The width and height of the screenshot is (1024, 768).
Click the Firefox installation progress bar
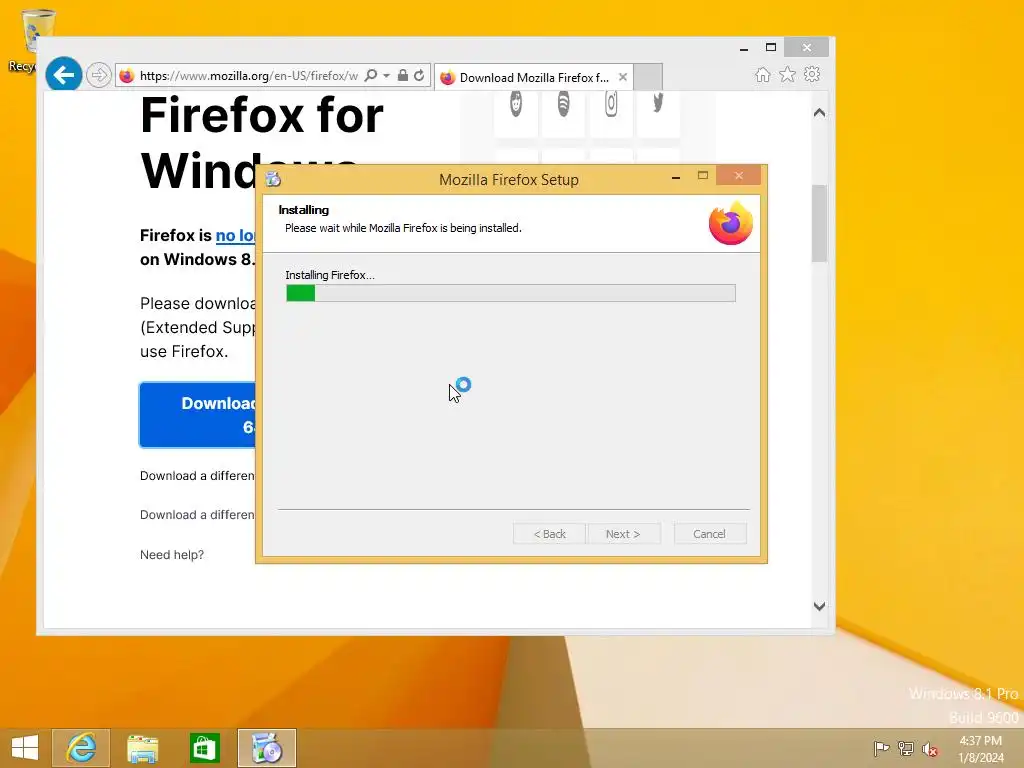[x=511, y=293]
